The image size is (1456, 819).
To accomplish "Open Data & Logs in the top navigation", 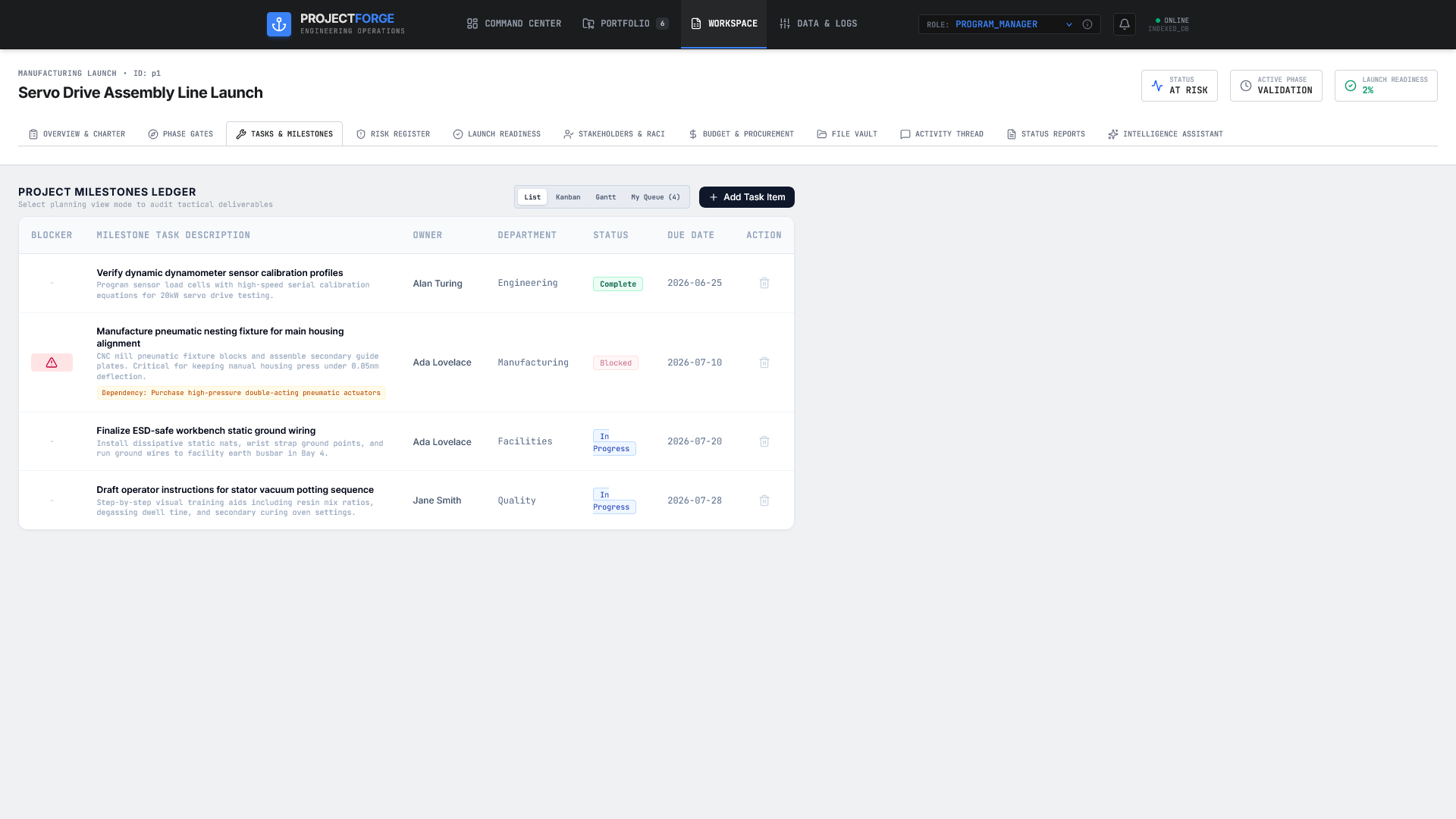I will tap(818, 24).
